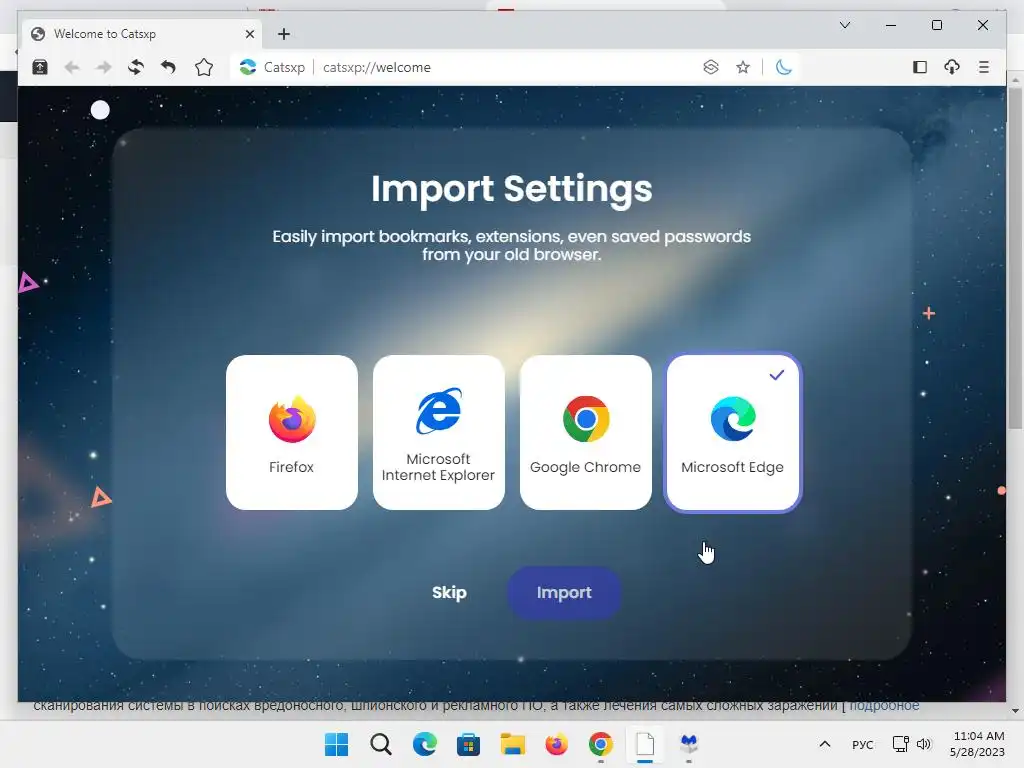This screenshot has height=768, width=1024.
Task: Expand hidden system tray icons
Action: (825, 744)
